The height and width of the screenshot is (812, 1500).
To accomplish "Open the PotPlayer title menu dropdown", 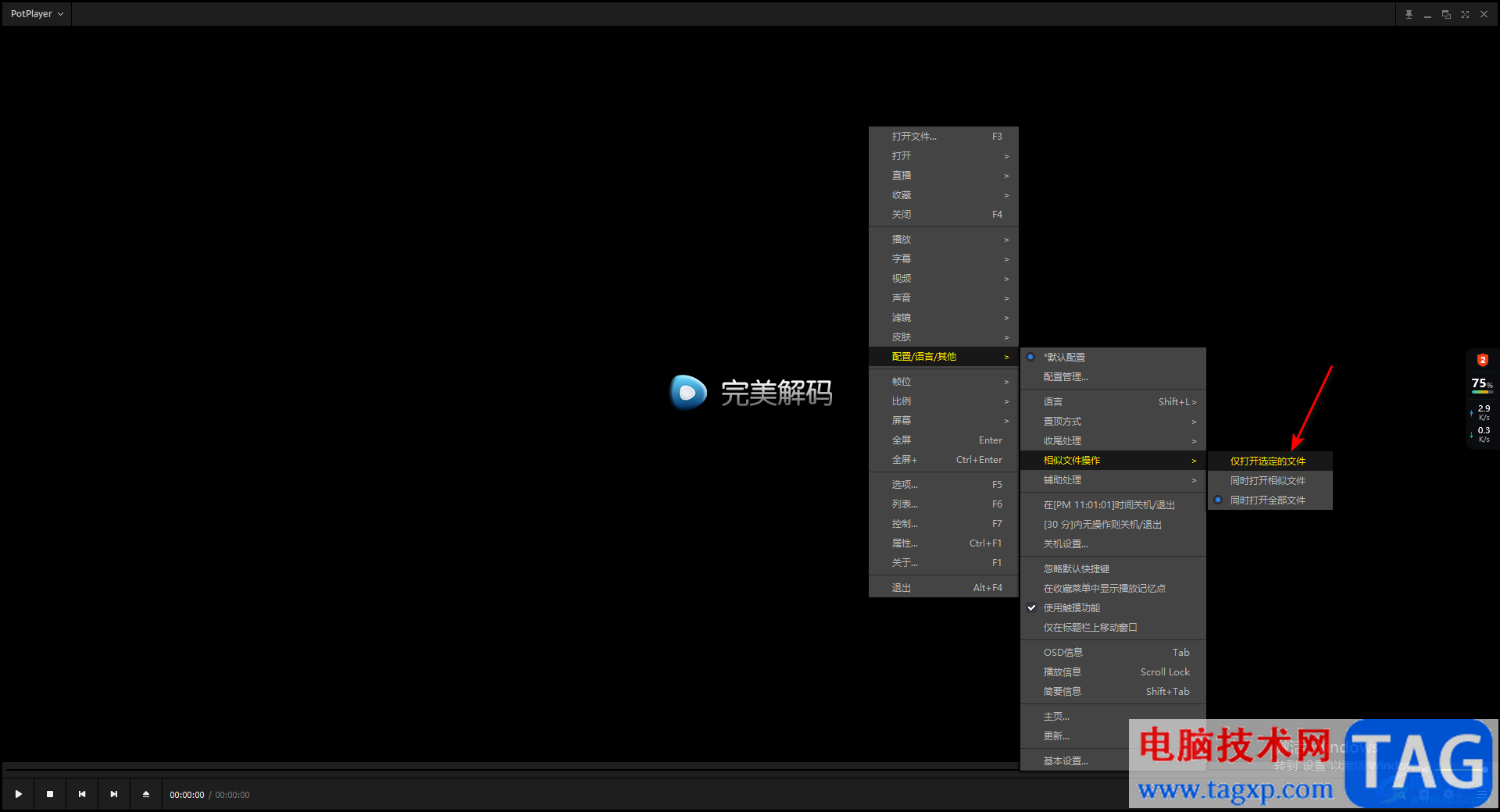I will [x=37, y=14].
